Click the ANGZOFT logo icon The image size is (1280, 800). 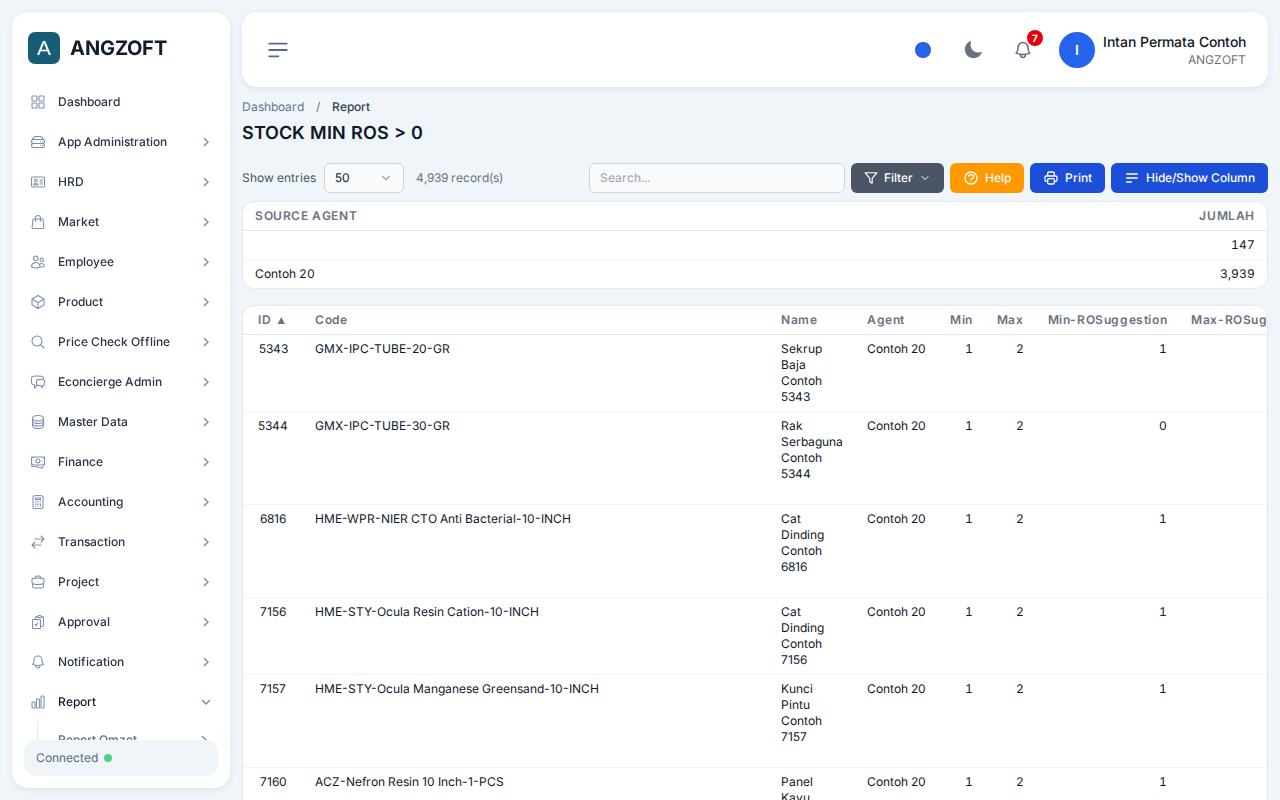pos(44,48)
